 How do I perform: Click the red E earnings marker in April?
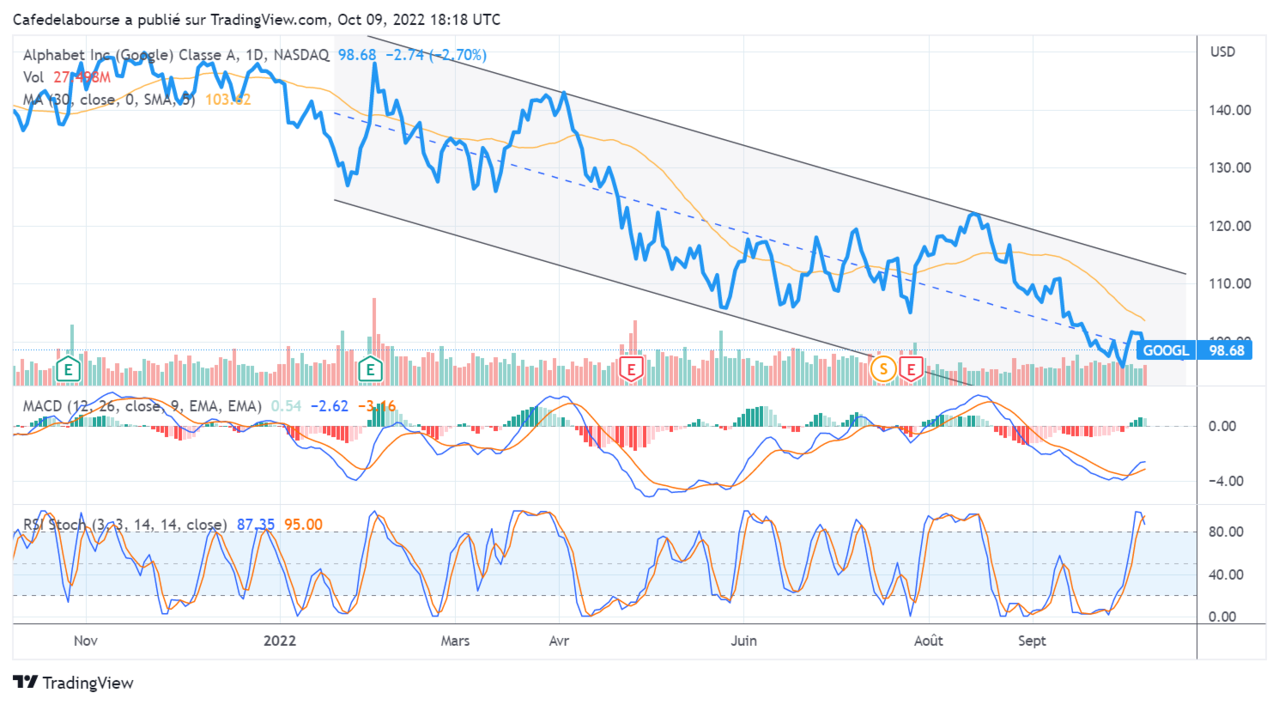tap(631, 369)
